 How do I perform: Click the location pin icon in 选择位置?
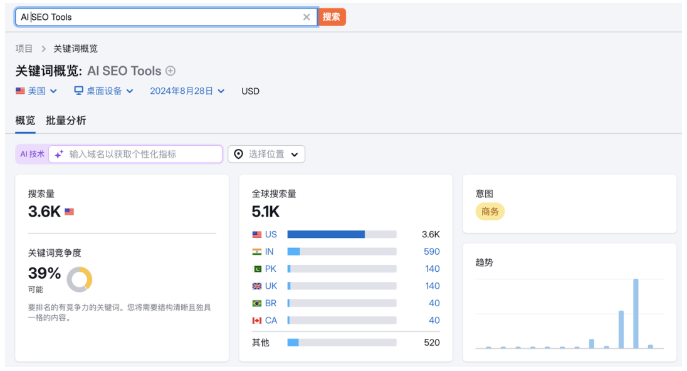(x=238, y=154)
